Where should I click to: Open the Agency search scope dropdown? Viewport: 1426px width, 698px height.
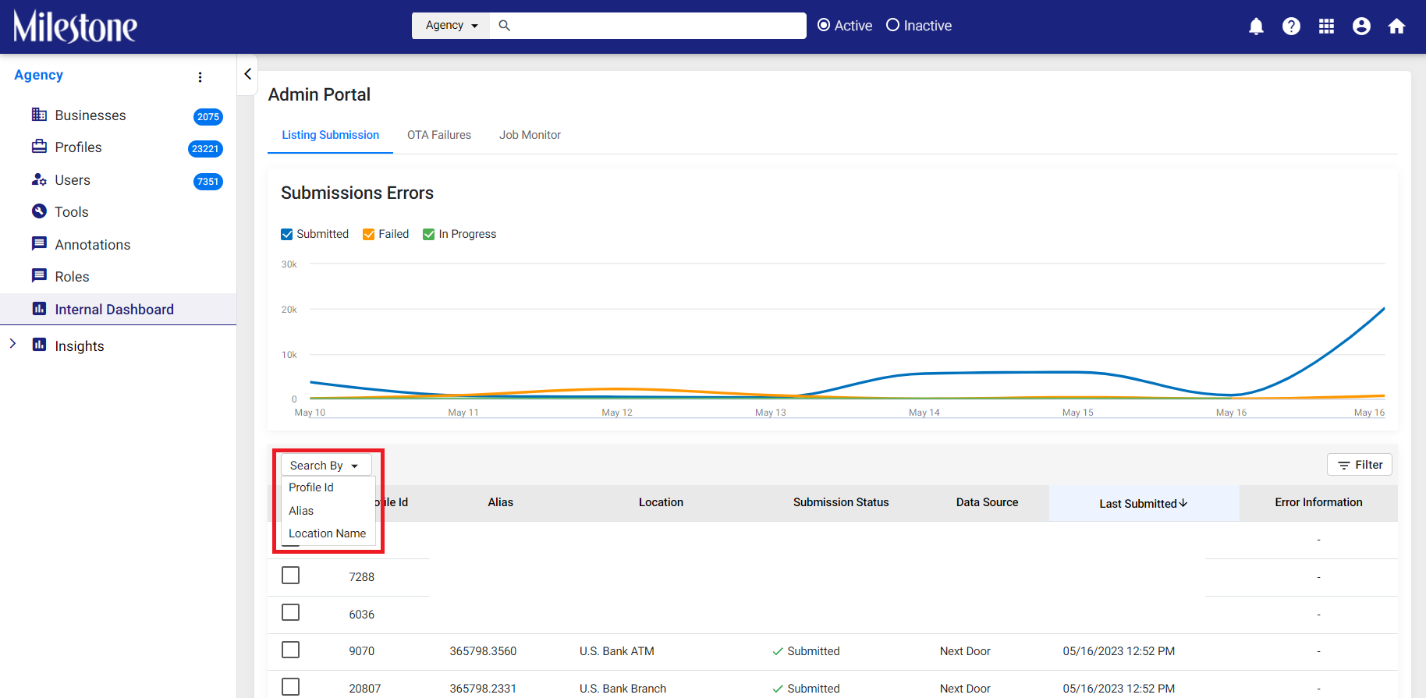tap(451, 26)
